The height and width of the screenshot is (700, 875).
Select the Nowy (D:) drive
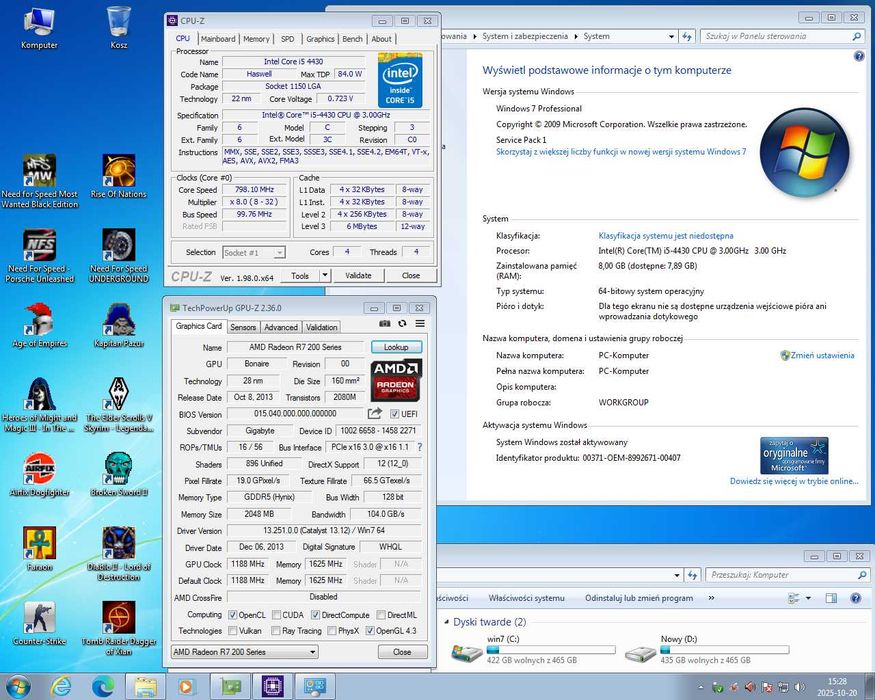click(x=707, y=649)
